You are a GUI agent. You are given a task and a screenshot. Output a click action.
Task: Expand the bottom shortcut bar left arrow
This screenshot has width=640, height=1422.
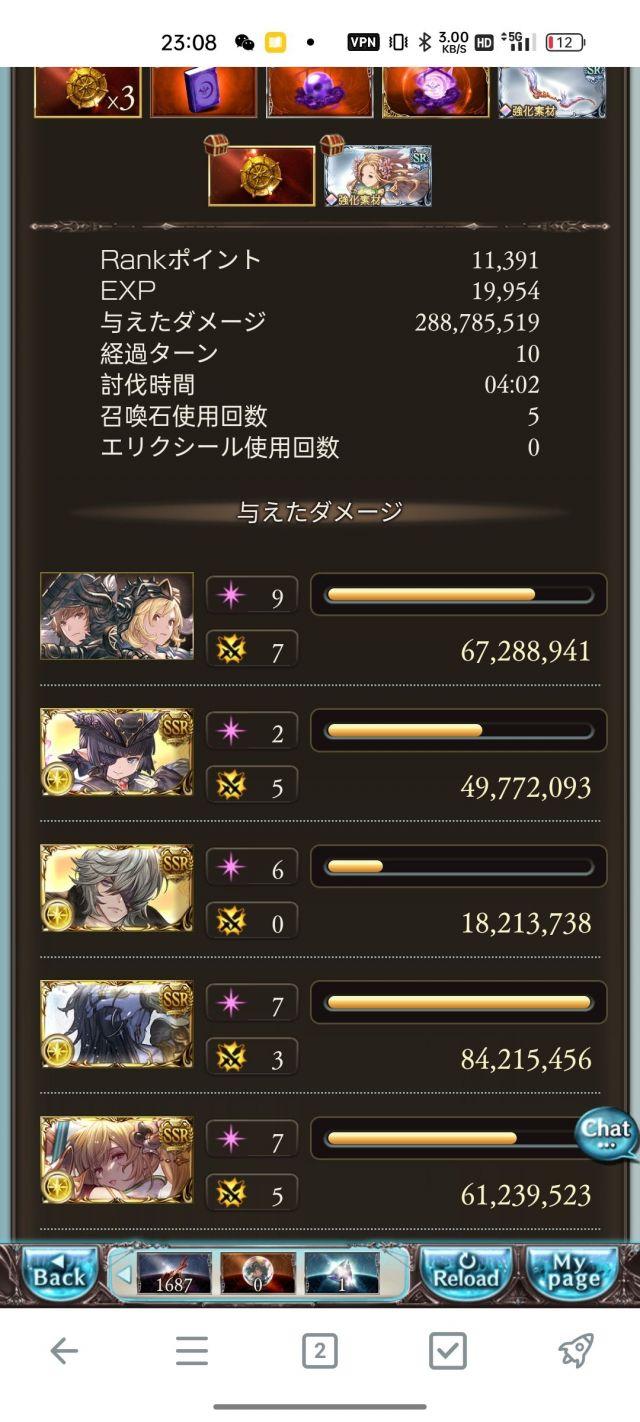pyautogui.click(x=124, y=1275)
